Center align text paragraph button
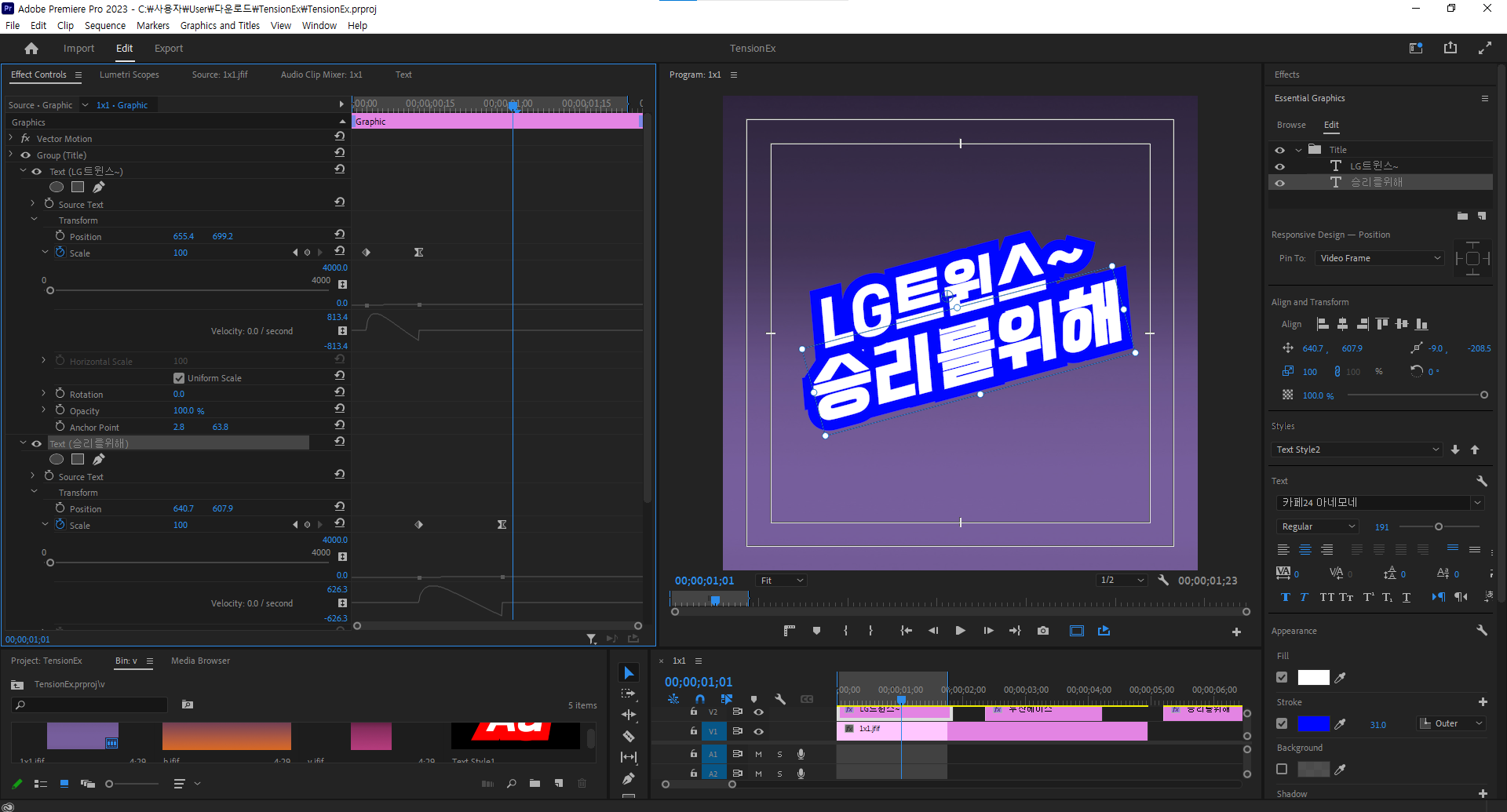 [1305, 550]
